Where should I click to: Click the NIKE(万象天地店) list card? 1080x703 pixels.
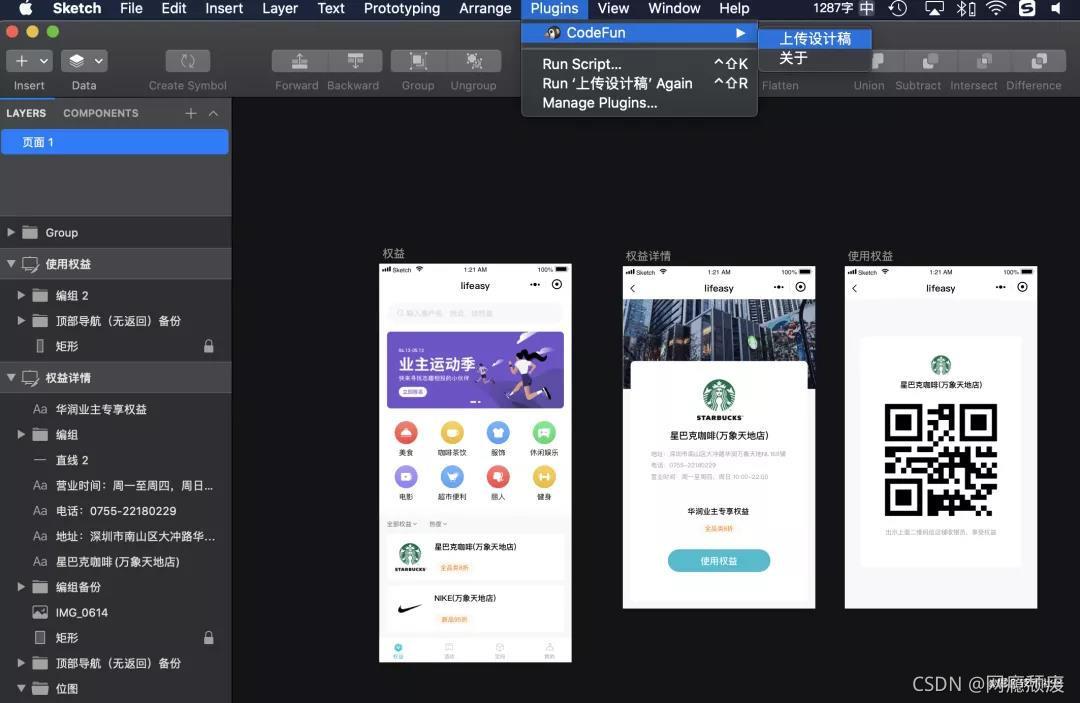coord(475,609)
